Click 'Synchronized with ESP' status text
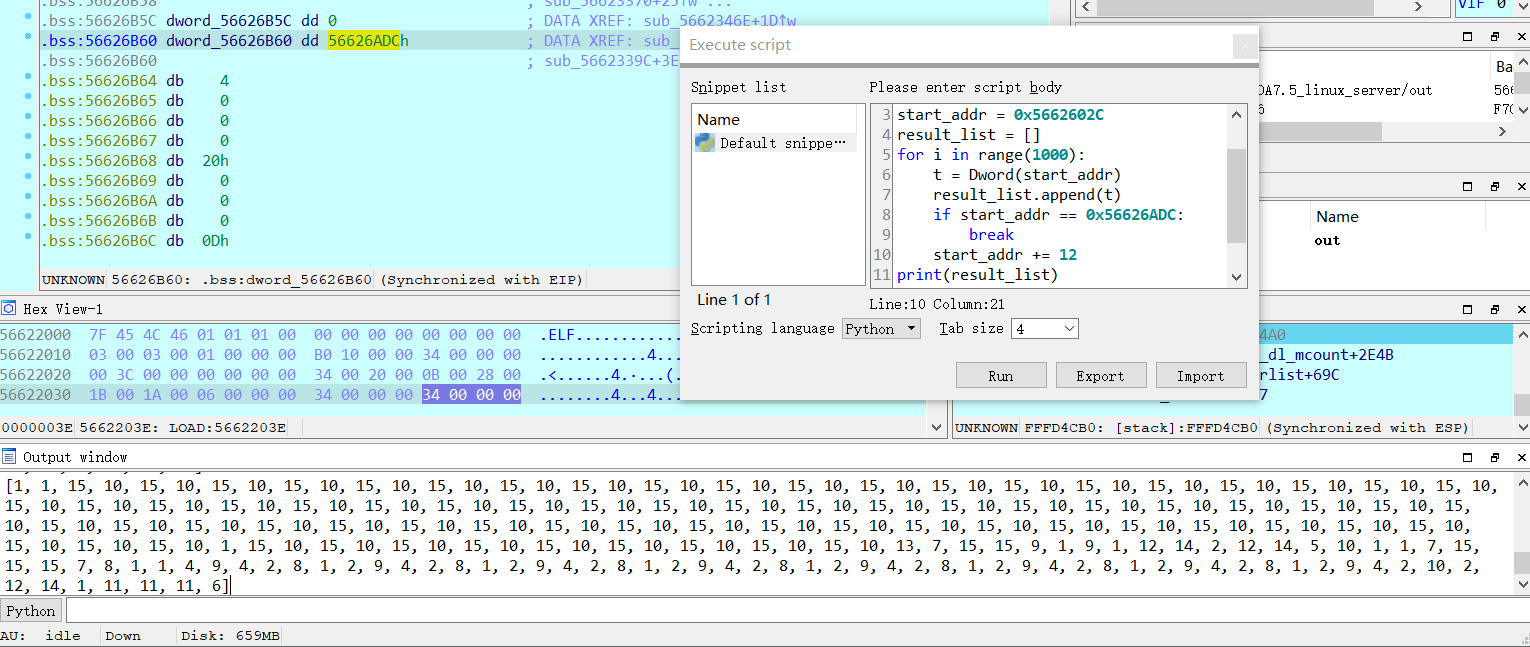The width and height of the screenshot is (1530, 647). pos(1368,428)
